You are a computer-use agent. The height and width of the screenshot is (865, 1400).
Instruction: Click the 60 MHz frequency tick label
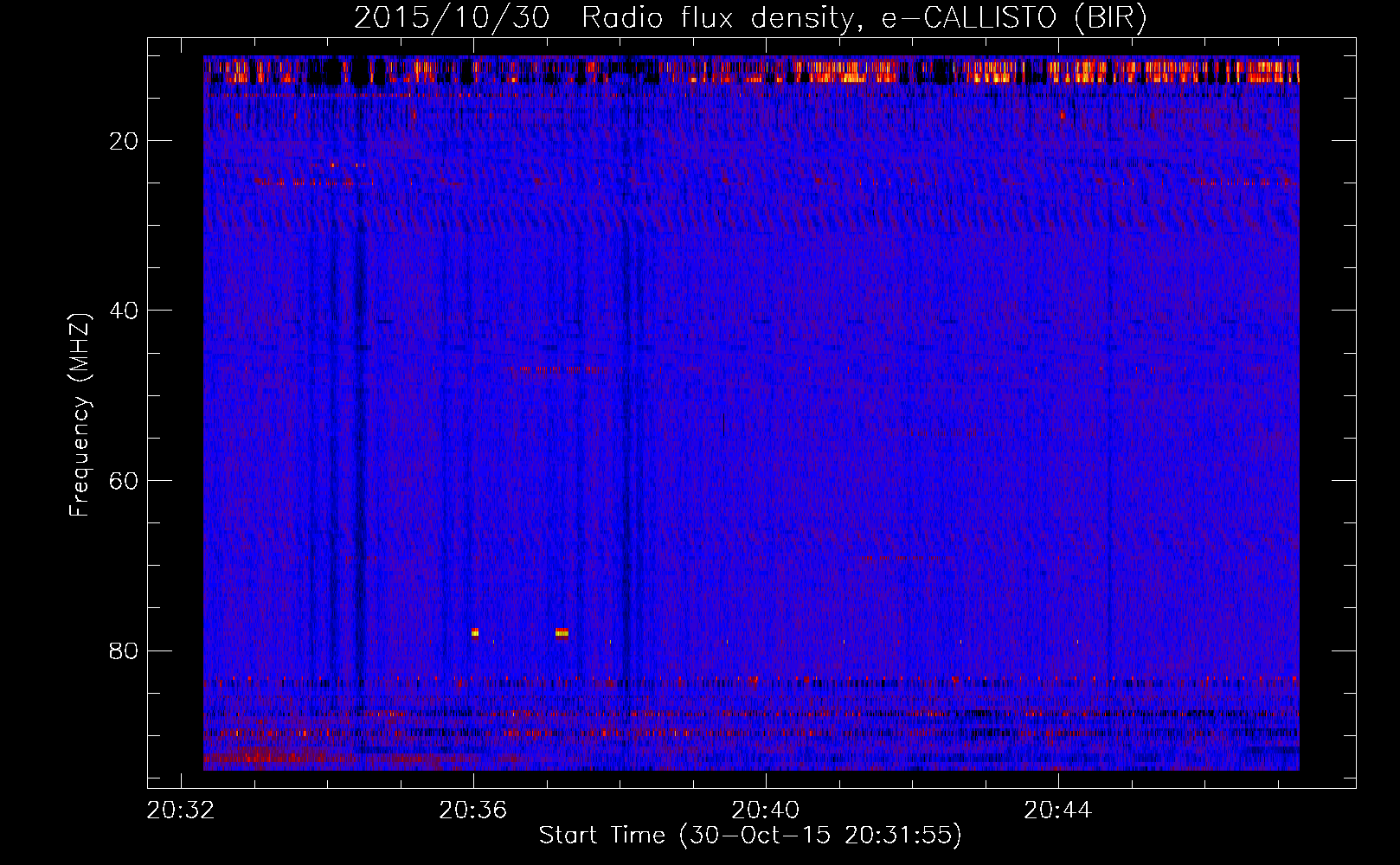coord(124,481)
